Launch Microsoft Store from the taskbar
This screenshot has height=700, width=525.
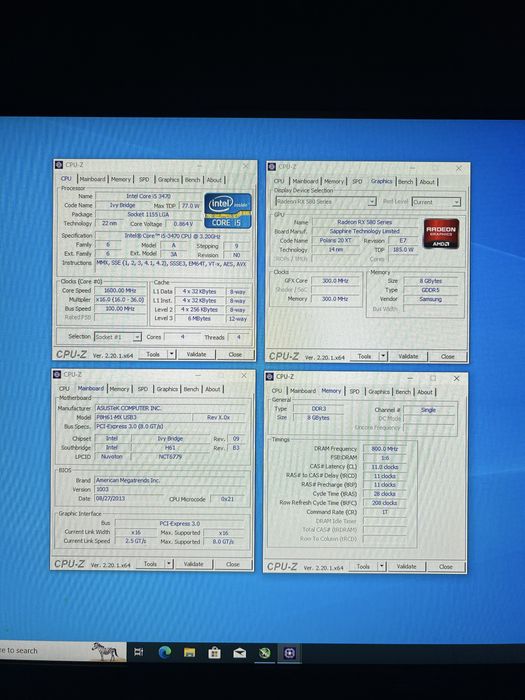coord(214,653)
